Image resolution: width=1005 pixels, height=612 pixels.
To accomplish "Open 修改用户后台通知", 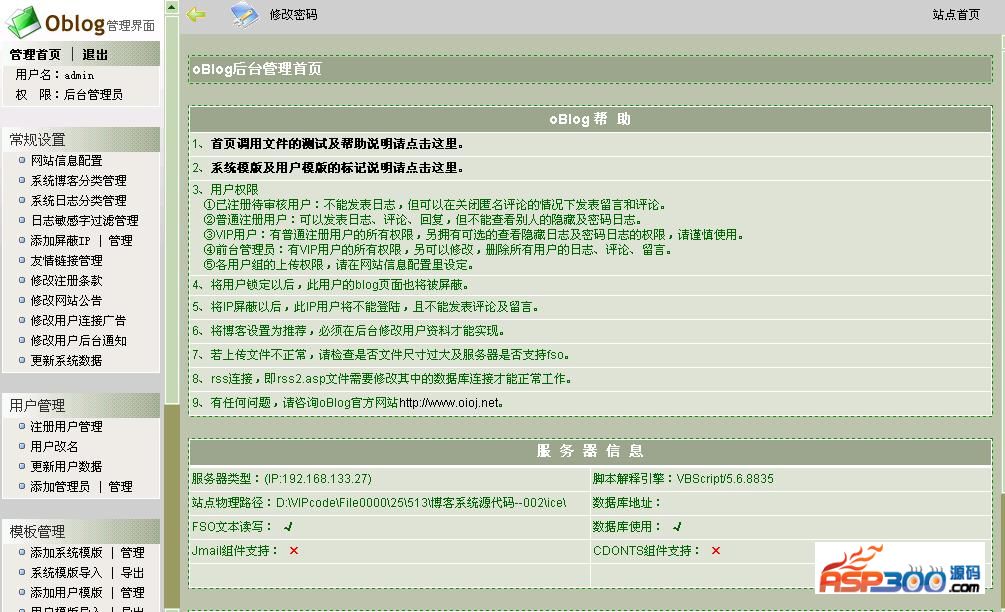I will pyautogui.click(x=78, y=340).
